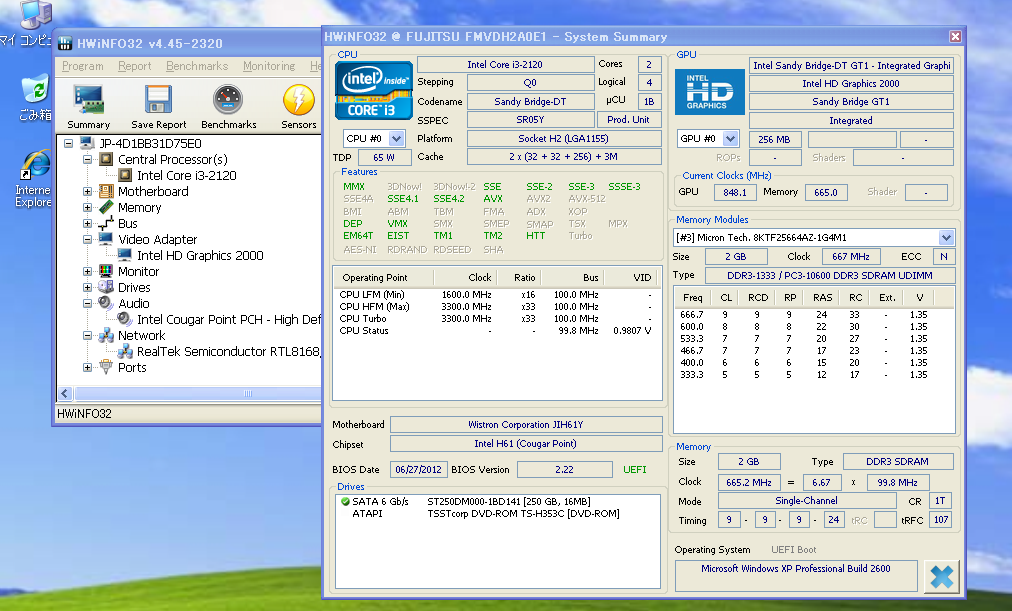The image size is (1012, 611).
Task: Open the Micron memory module dropdown
Action: click(x=946, y=238)
